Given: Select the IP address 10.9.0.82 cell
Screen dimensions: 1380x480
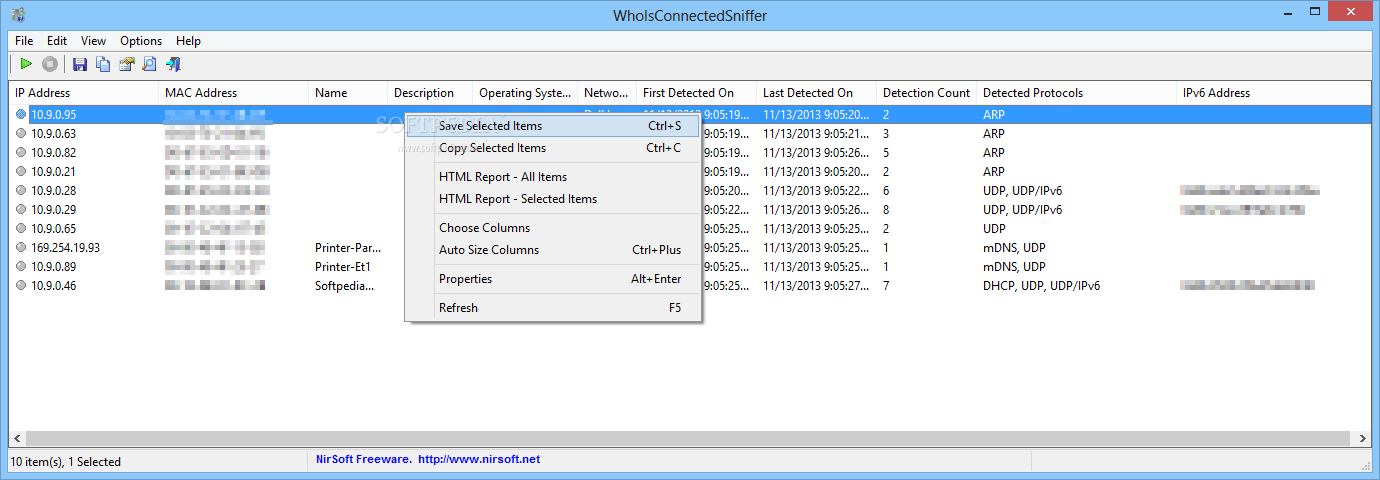Looking at the screenshot, I should coord(53,153).
